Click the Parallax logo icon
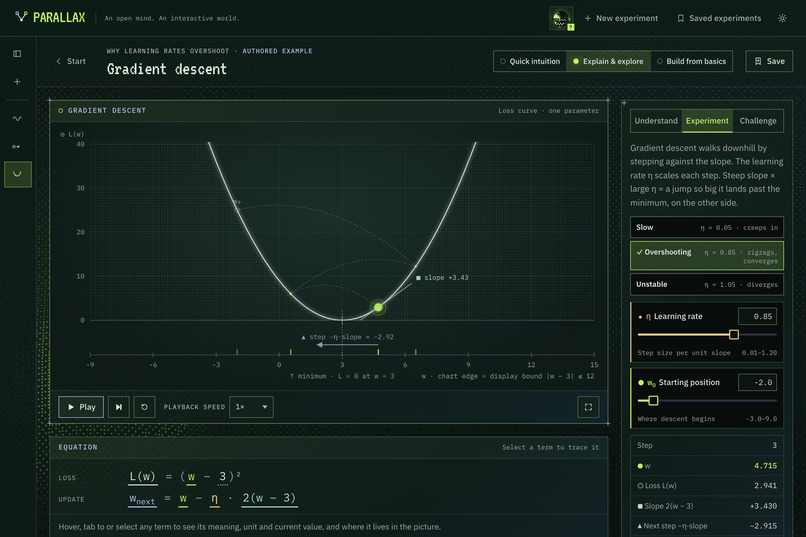806x537 pixels. coord(21,17)
